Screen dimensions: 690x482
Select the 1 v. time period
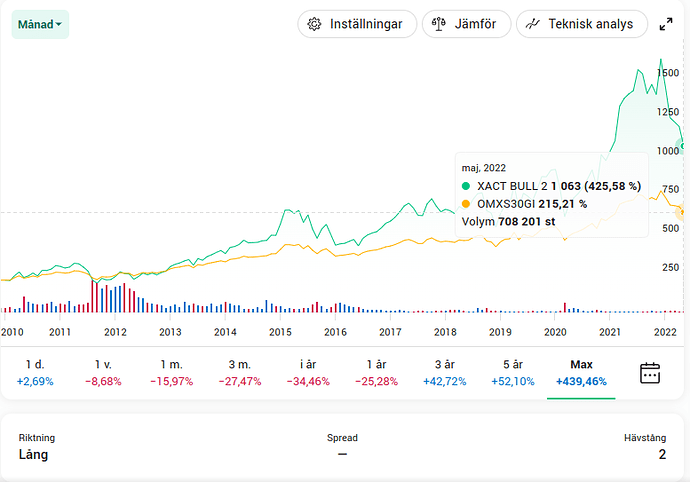(x=103, y=373)
